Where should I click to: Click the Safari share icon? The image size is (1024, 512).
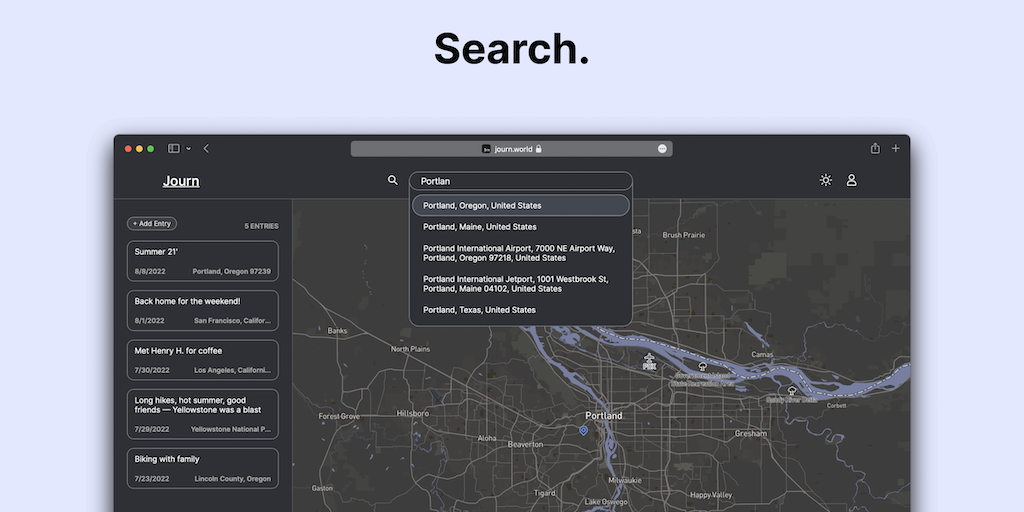[x=875, y=148]
